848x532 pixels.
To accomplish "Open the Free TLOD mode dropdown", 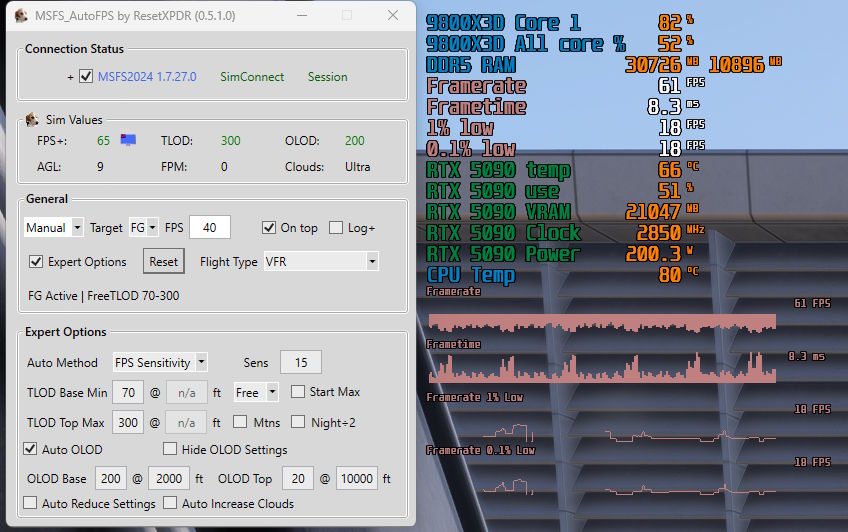I will tap(256, 393).
